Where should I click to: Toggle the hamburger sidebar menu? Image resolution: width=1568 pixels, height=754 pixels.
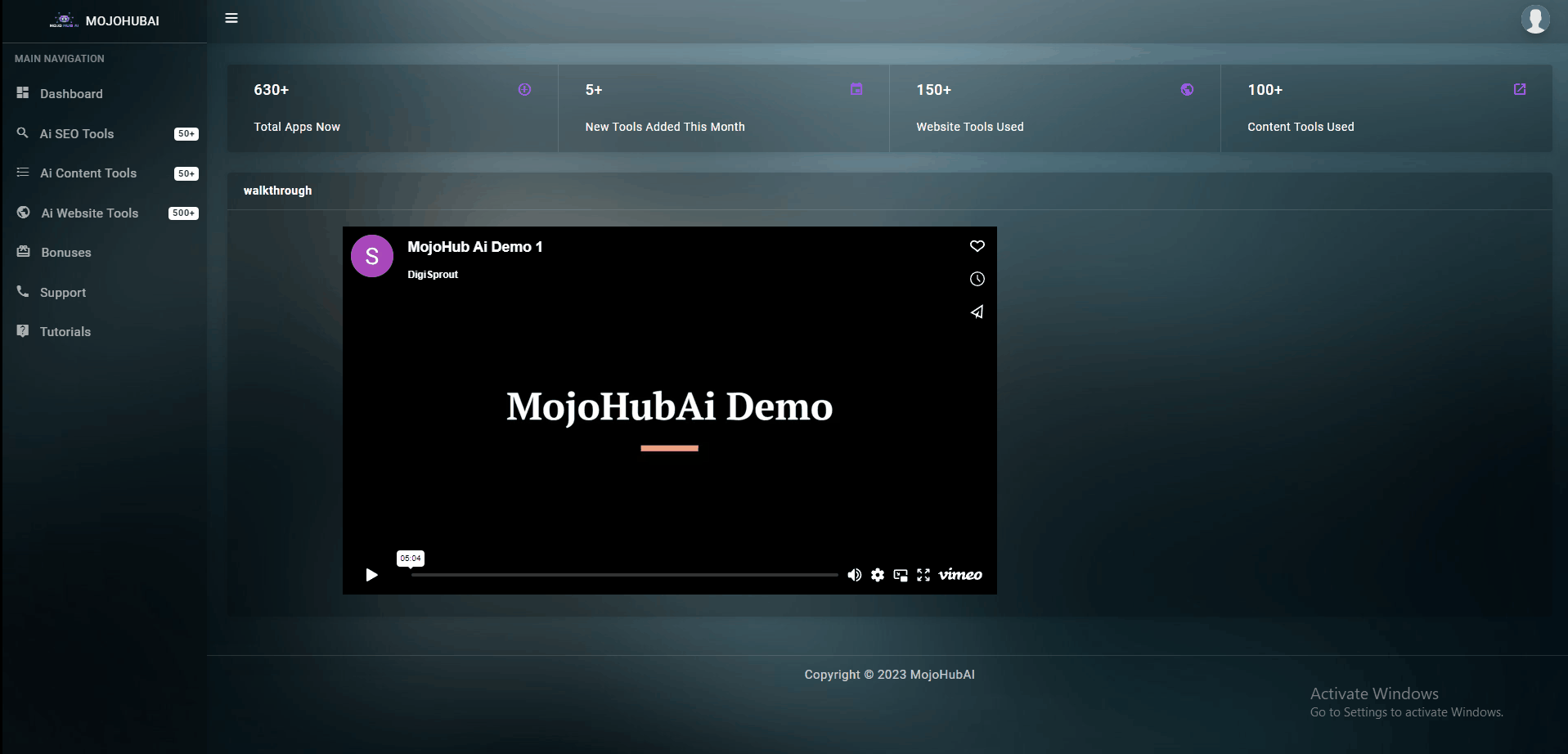coord(231,18)
